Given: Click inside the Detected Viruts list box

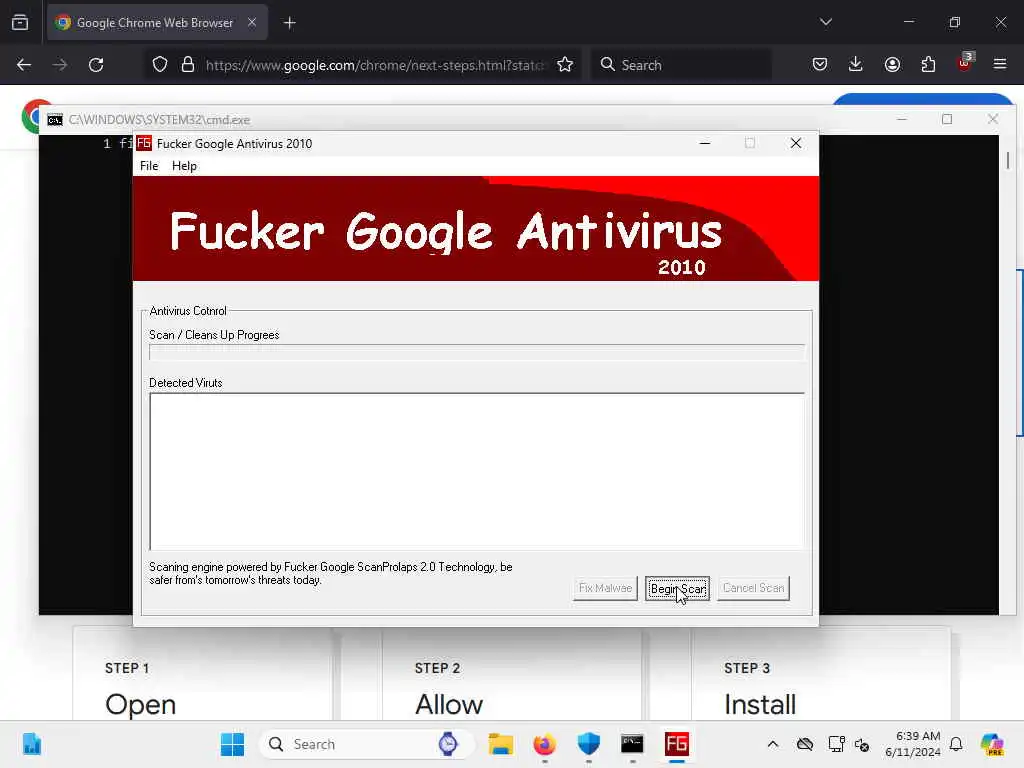Looking at the screenshot, I should tap(477, 472).
